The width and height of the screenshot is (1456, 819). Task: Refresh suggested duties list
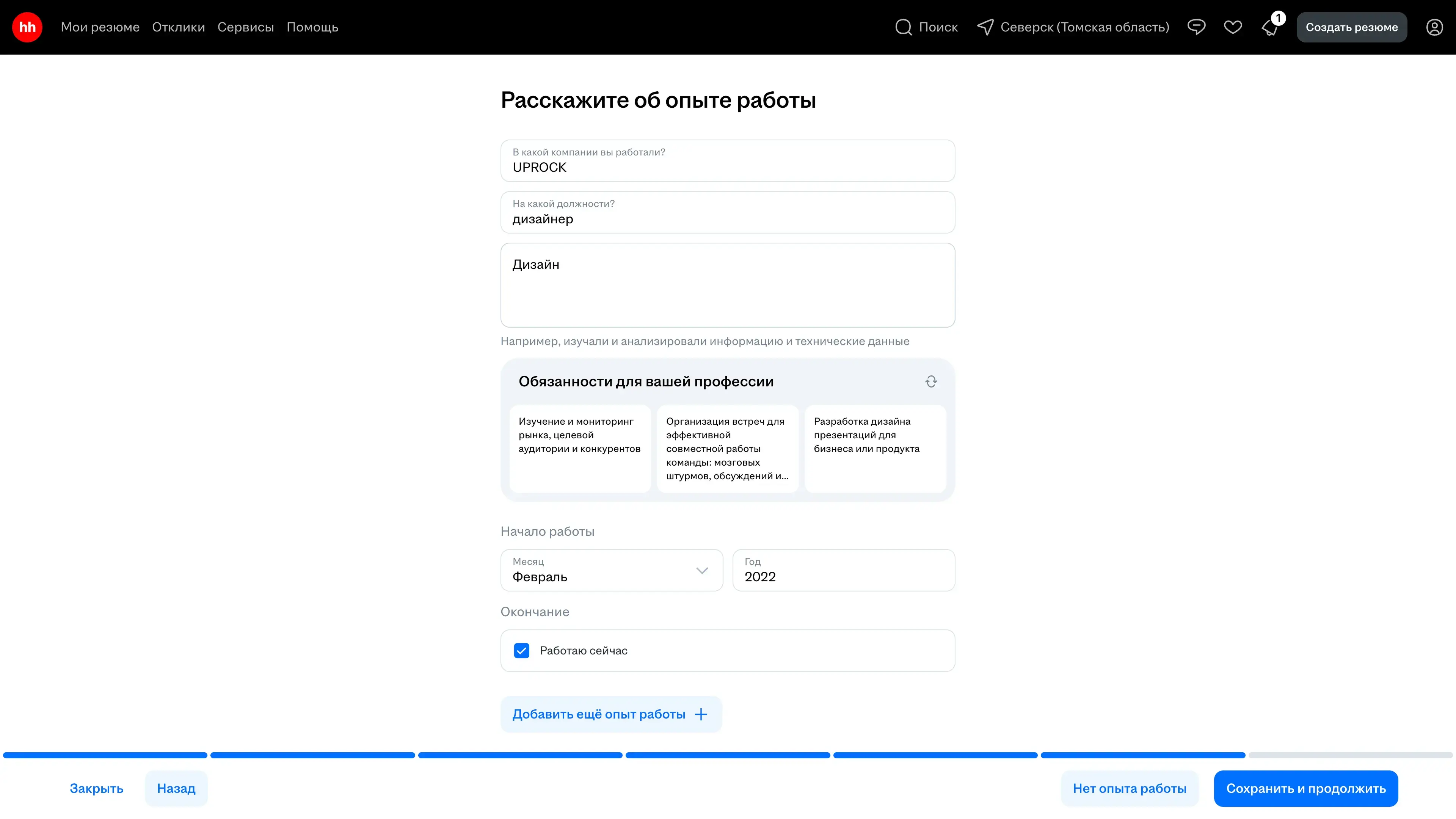pyautogui.click(x=931, y=381)
